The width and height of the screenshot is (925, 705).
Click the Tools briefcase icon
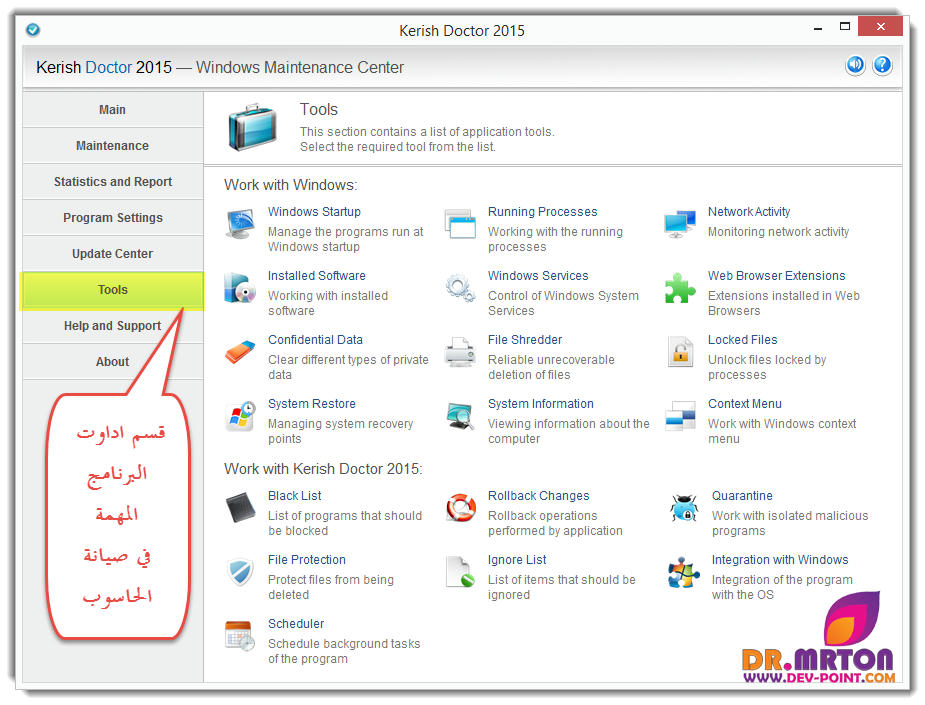coord(252,126)
